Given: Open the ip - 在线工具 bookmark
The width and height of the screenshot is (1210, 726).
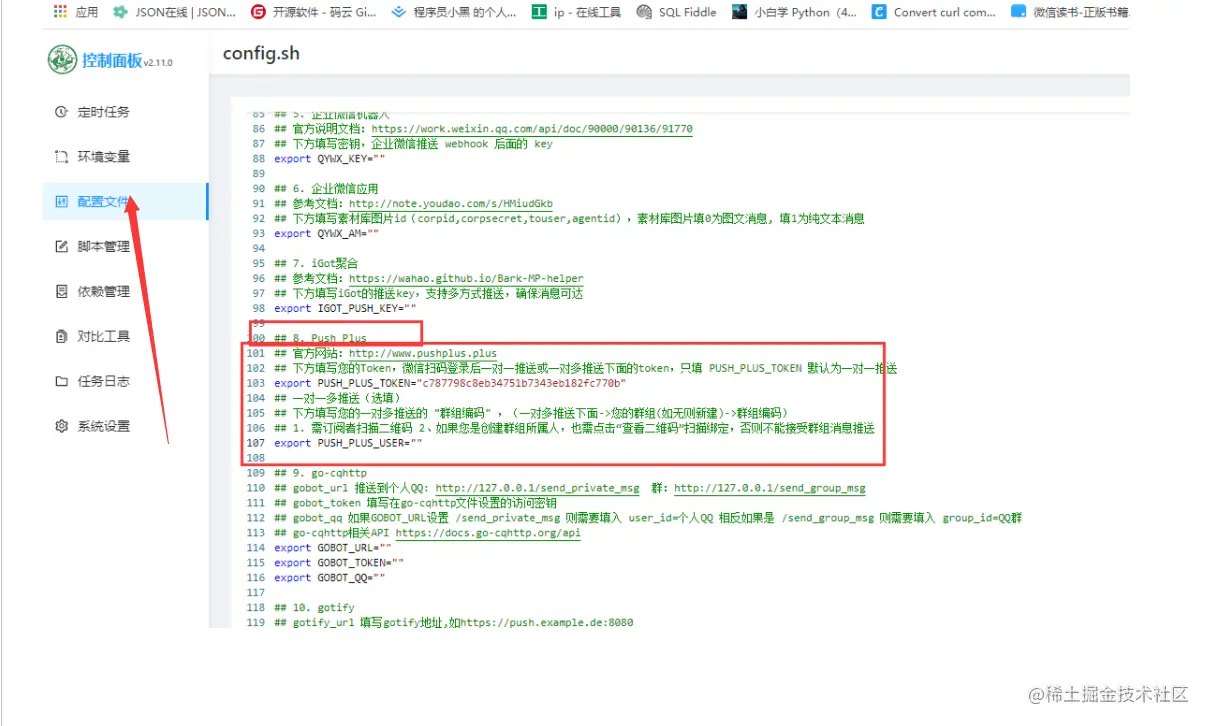Looking at the screenshot, I should click(576, 12).
